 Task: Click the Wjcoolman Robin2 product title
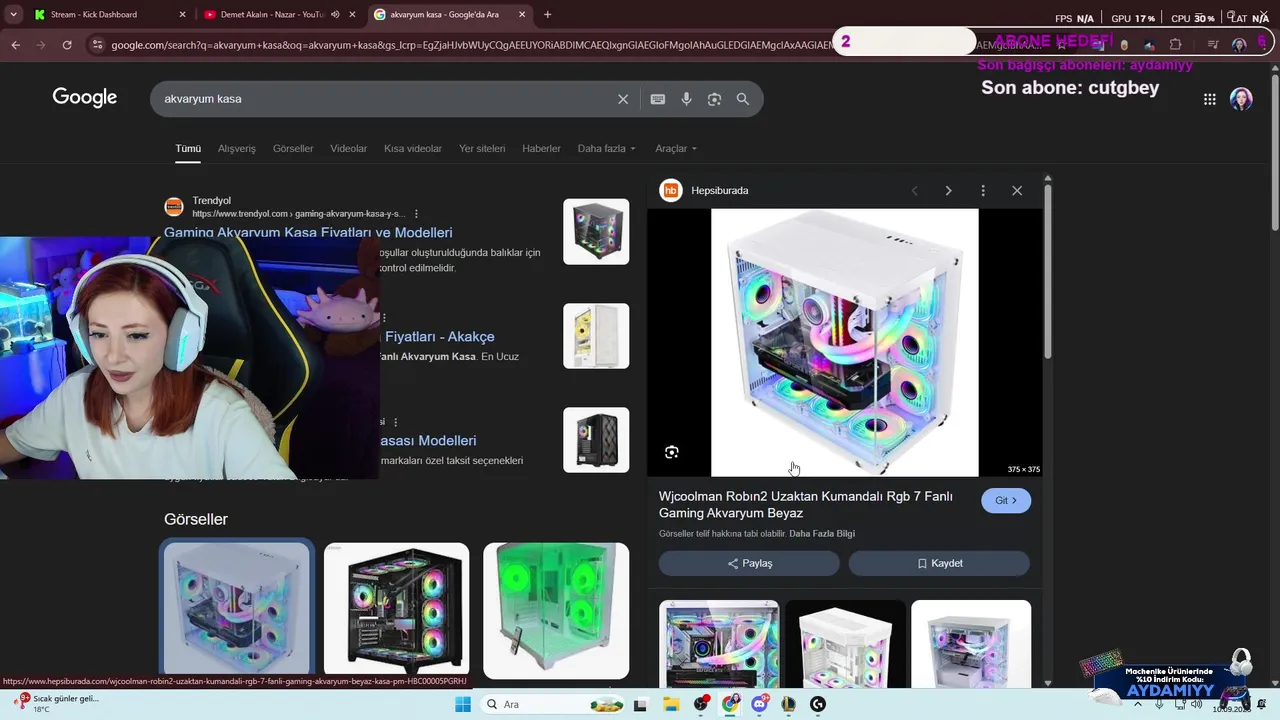click(x=805, y=505)
